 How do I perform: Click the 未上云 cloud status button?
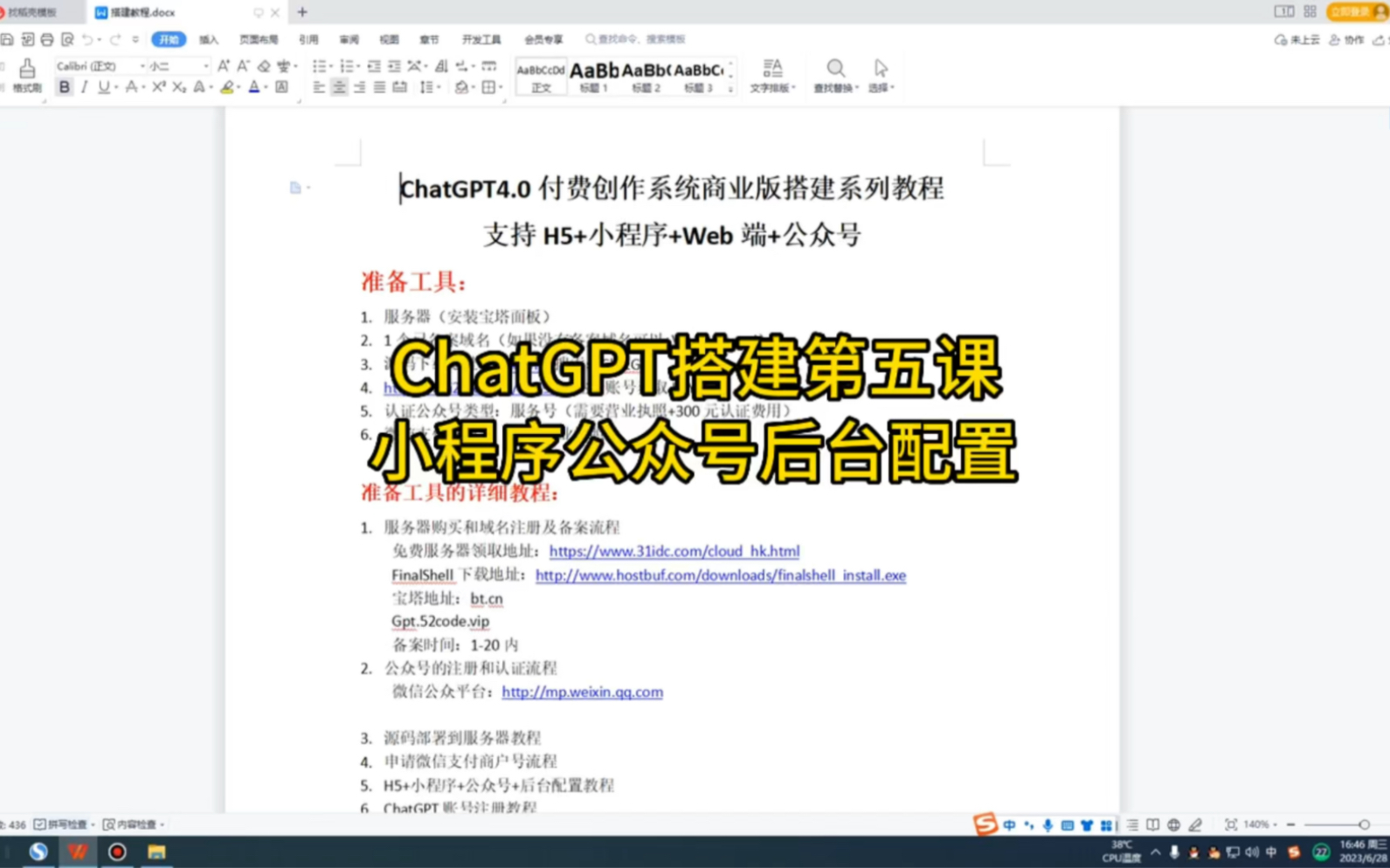click(x=1297, y=39)
